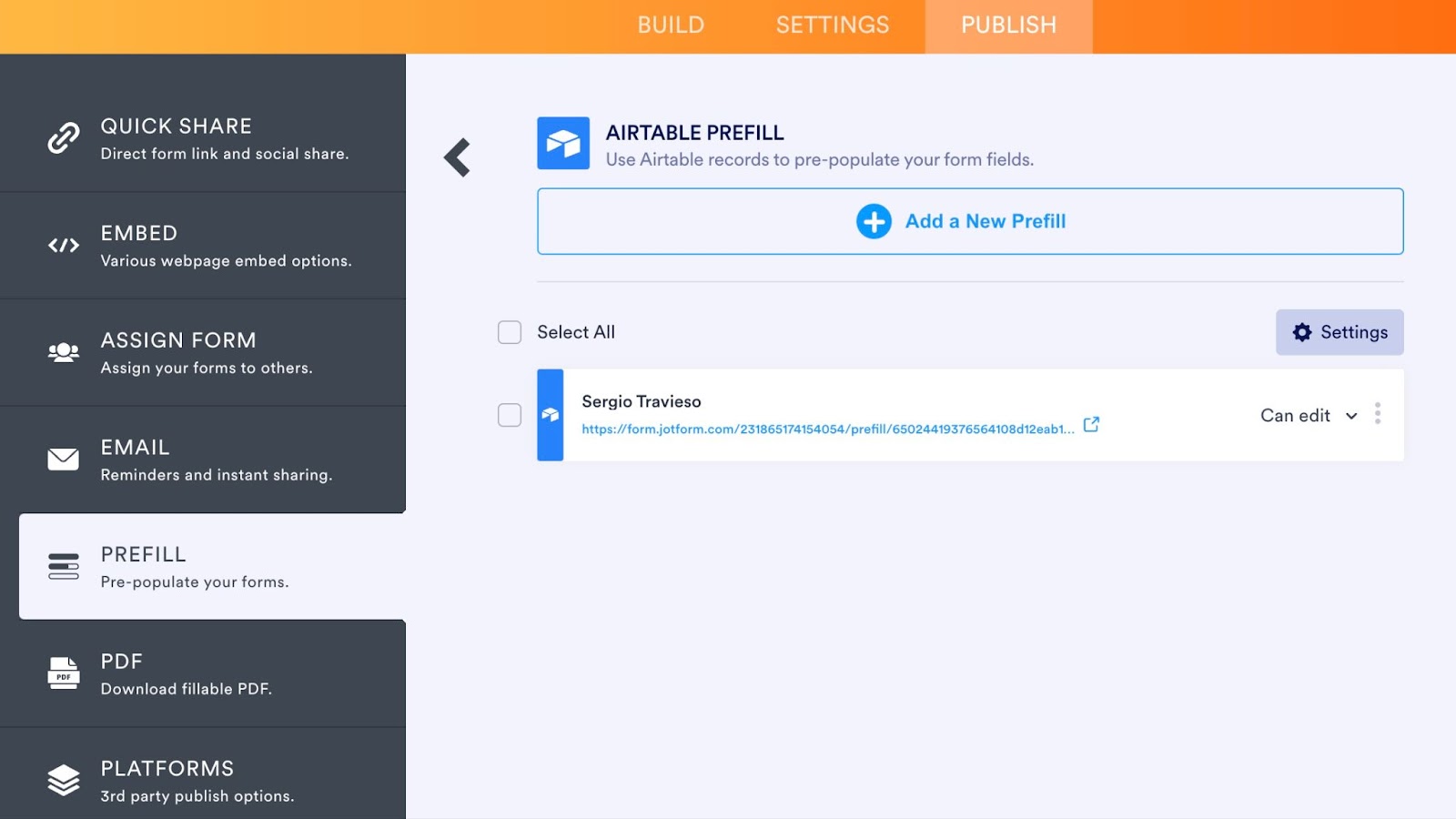
Task: Click the Email envelope icon
Action: [x=64, y=460]
